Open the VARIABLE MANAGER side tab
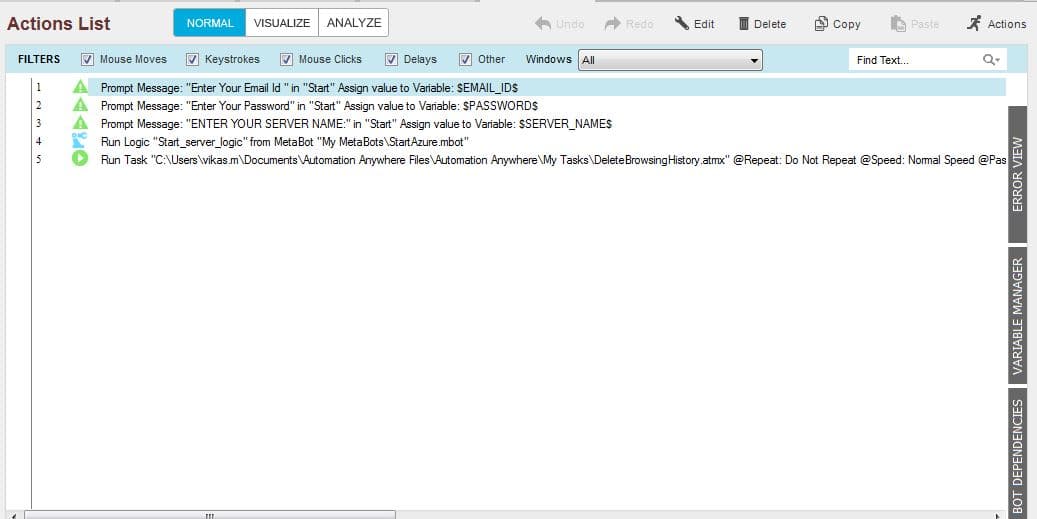Image resolution: width=1037 pixels, height=519 pixels. click(1018, 315)
